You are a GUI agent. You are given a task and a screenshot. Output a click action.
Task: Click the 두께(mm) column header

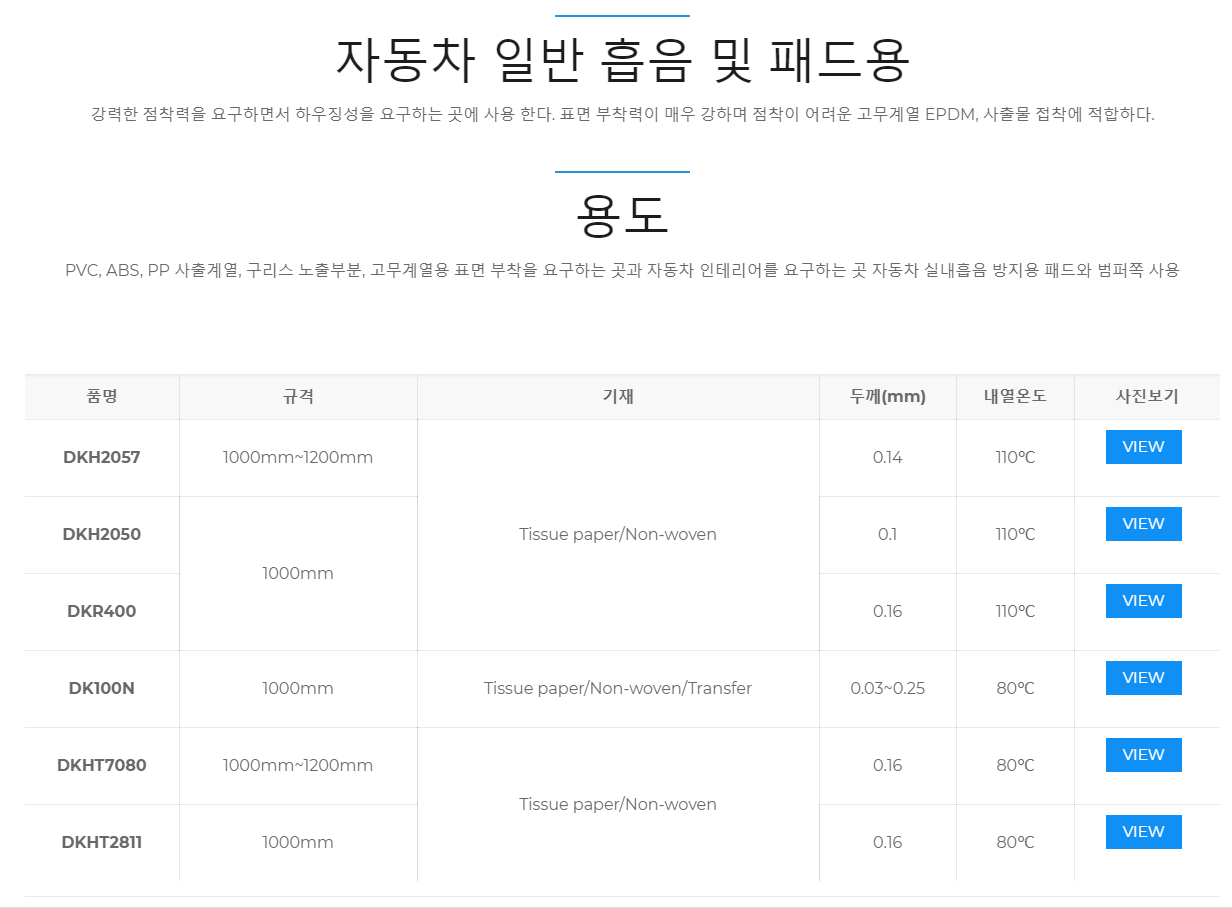coord(888,396)
